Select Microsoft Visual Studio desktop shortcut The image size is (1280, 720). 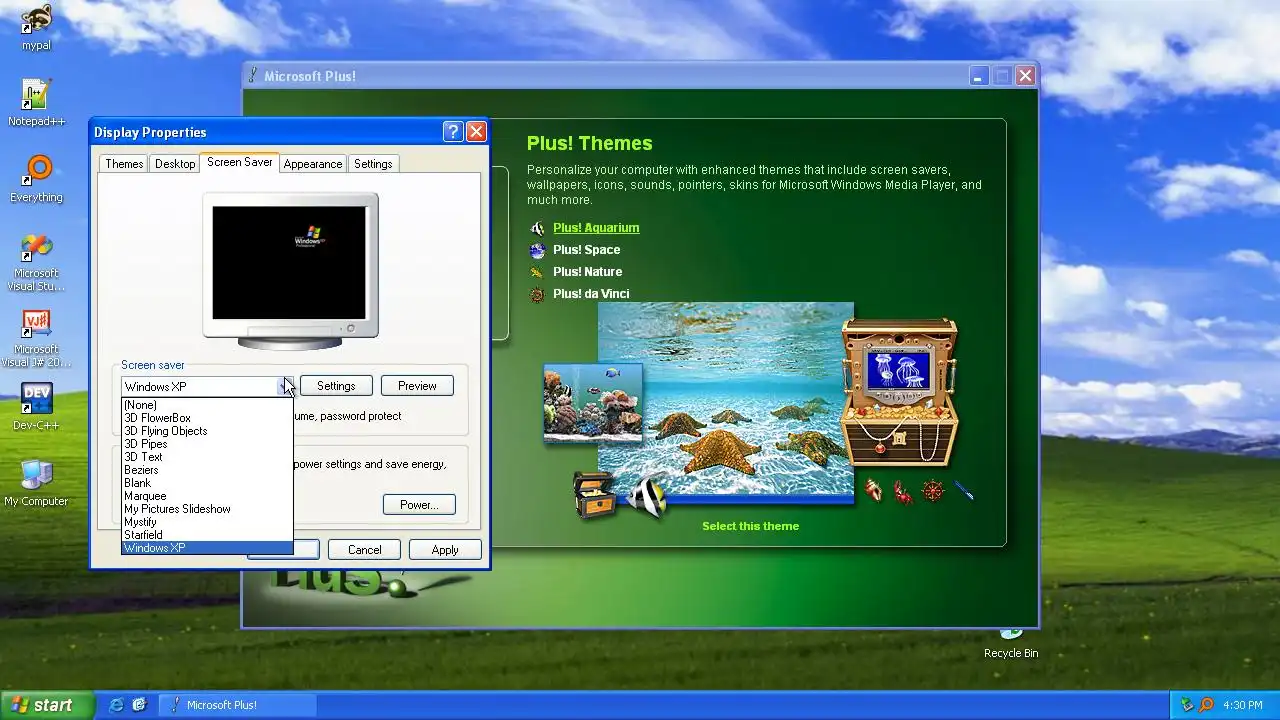click(36, 262)
